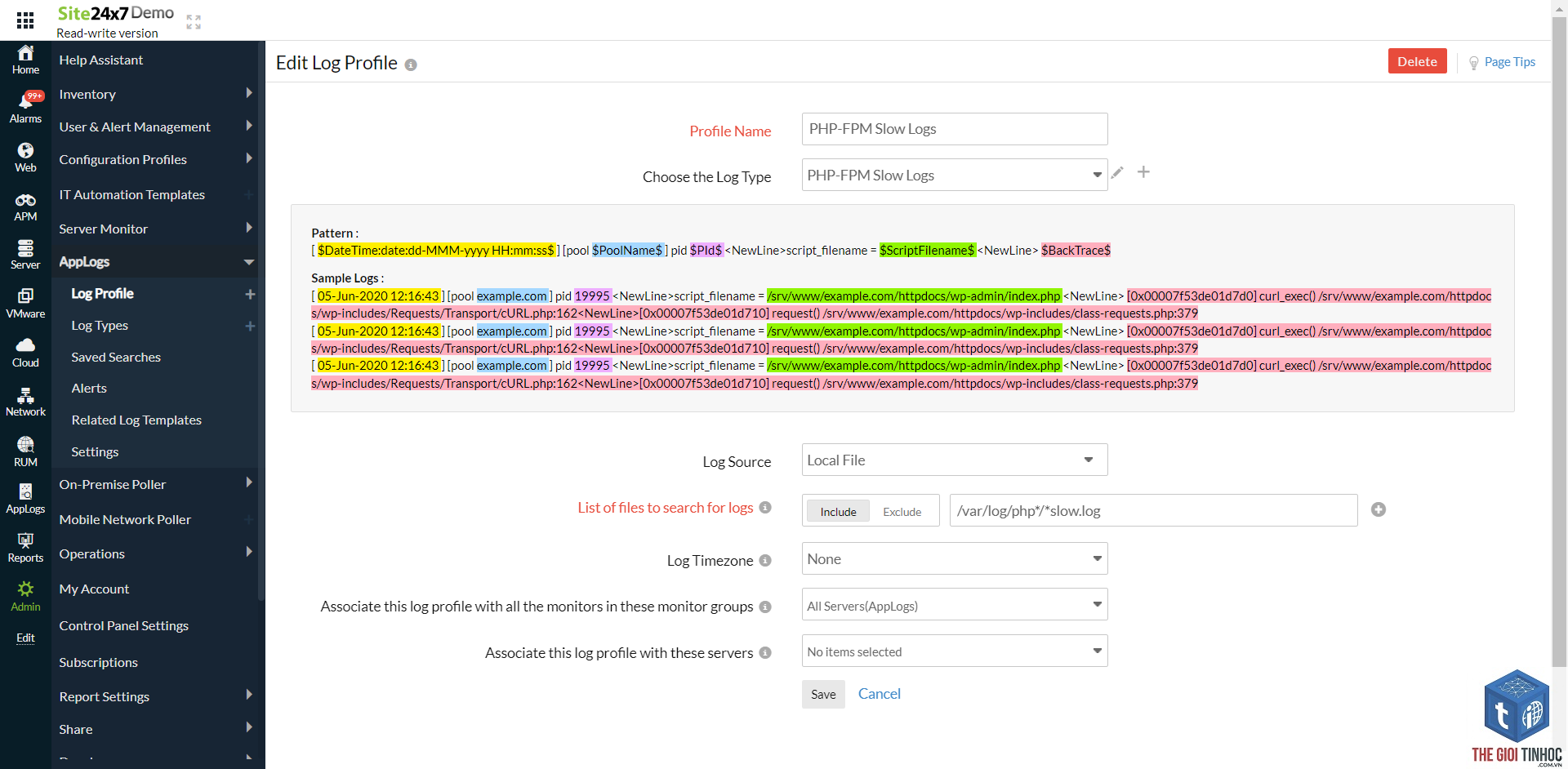Open Saved Searches menu item
1568x769 pixels.
click(x=116, y=357)
